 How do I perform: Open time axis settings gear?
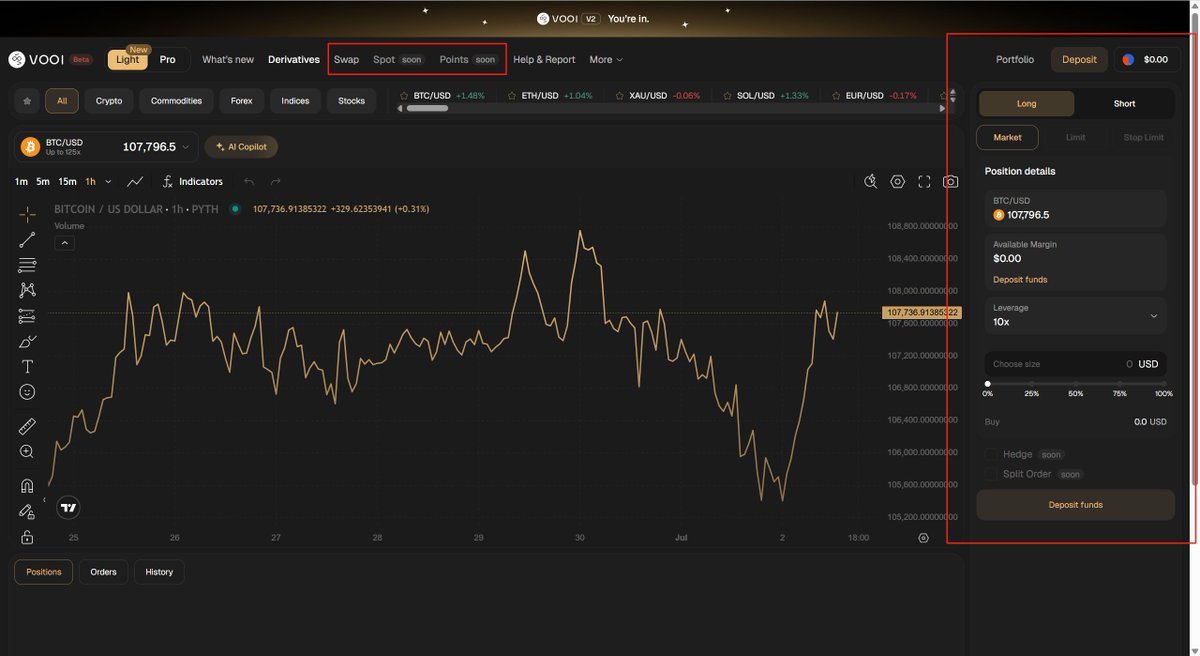point(923,538)
